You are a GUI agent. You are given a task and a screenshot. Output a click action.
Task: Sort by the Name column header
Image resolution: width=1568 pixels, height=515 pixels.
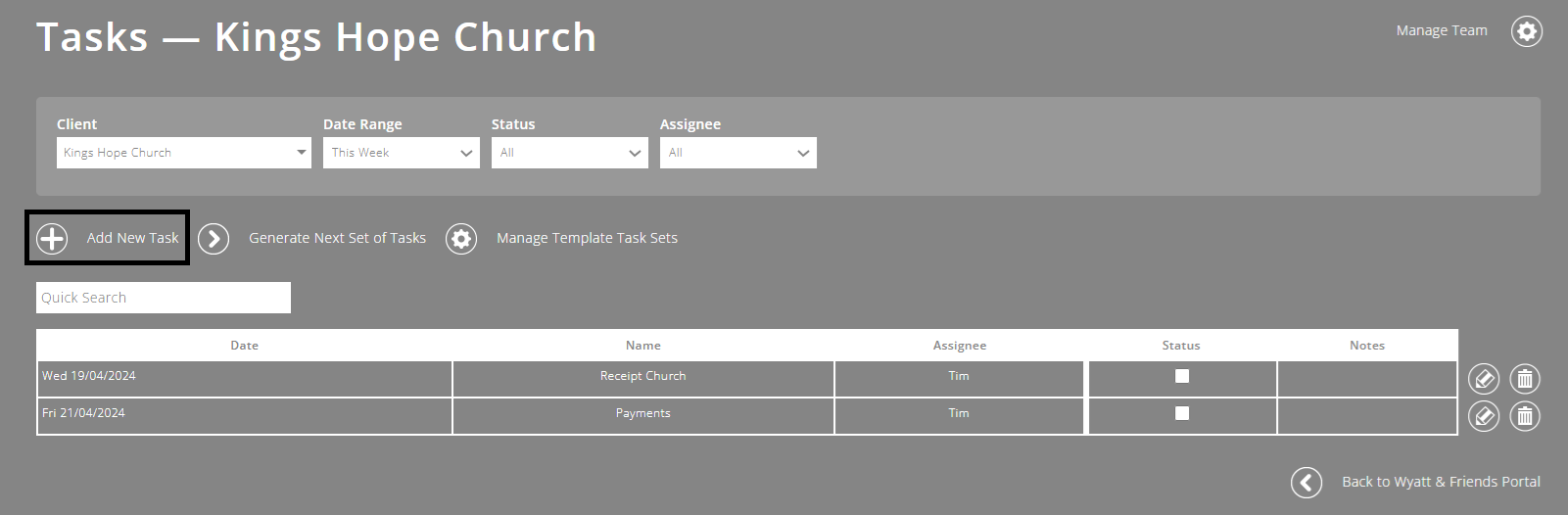[643, 346]
